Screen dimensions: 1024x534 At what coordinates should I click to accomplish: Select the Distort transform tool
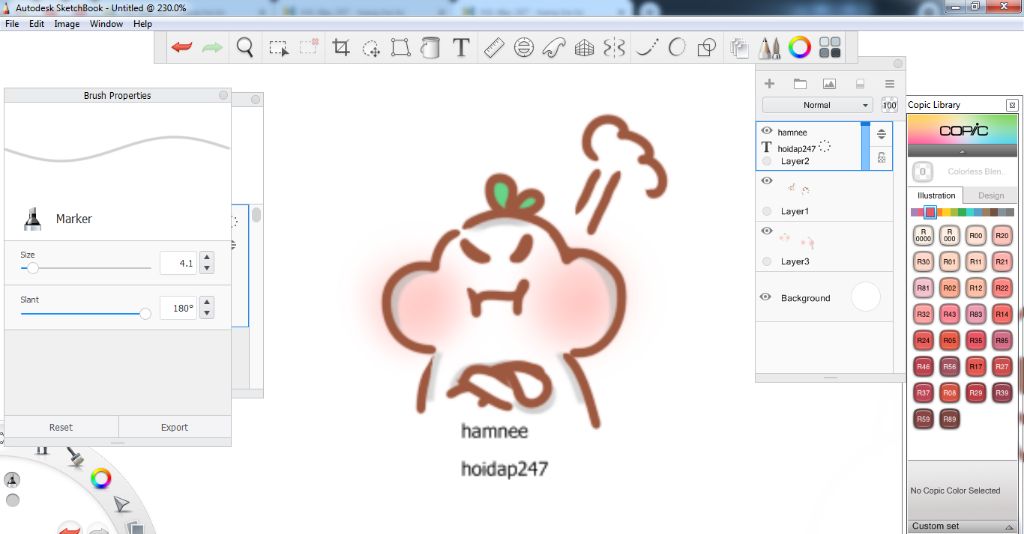point(400,48)
